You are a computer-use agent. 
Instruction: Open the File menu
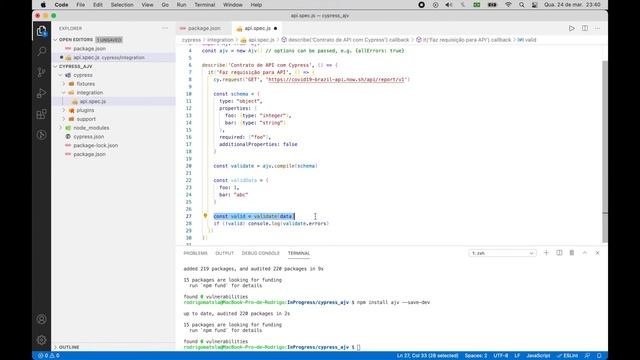[x=80, y=5]
